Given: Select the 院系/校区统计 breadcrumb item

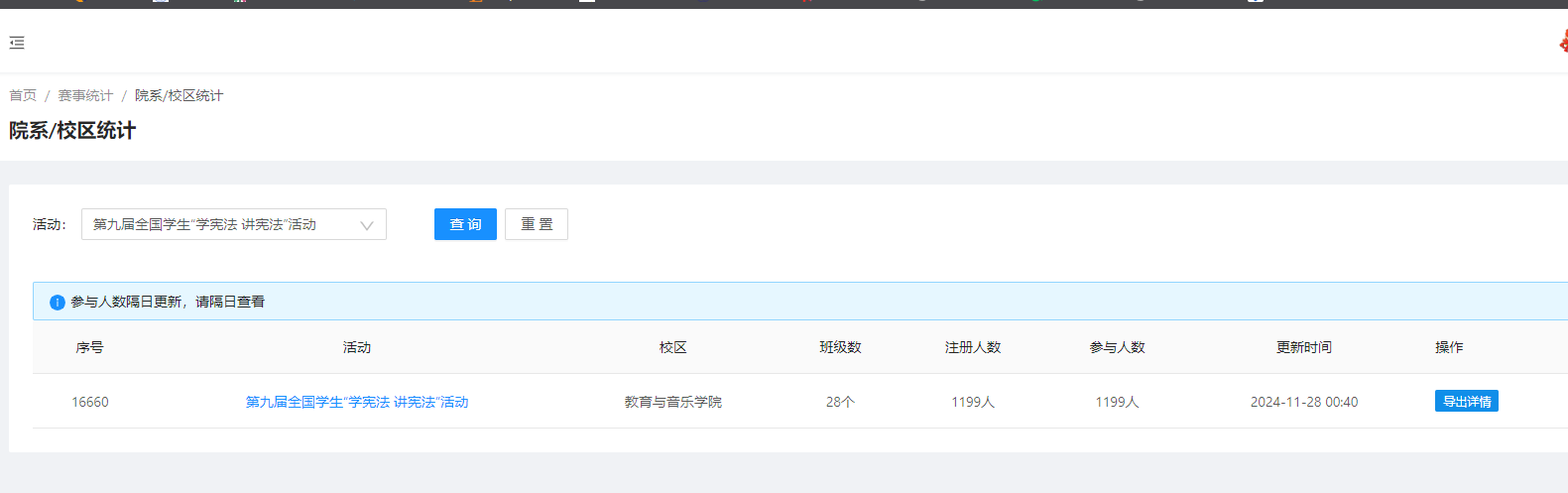Looking at the screenshot, I should pos(179,95).
